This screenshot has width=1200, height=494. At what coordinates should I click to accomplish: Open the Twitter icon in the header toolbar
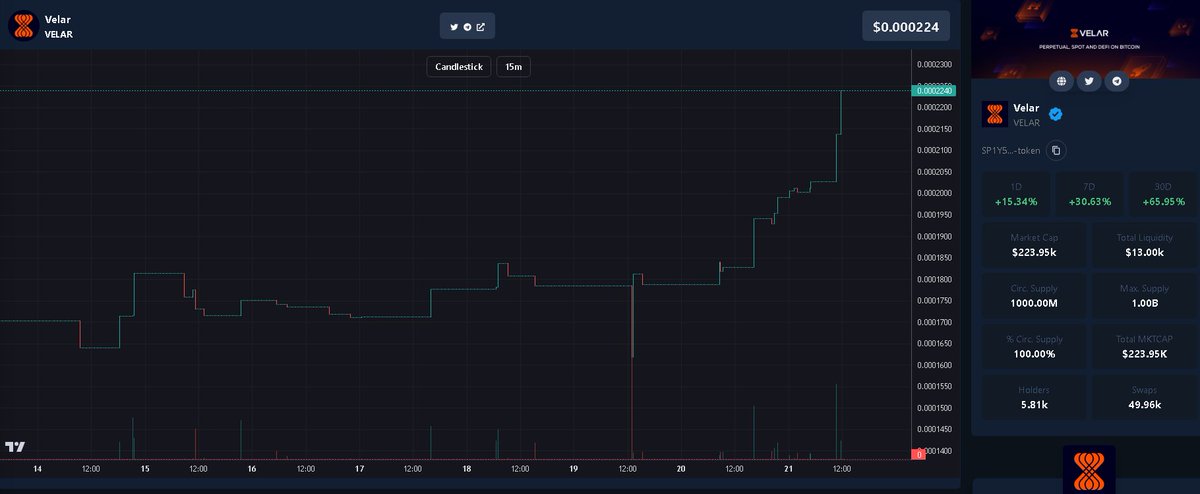(454, 27)
